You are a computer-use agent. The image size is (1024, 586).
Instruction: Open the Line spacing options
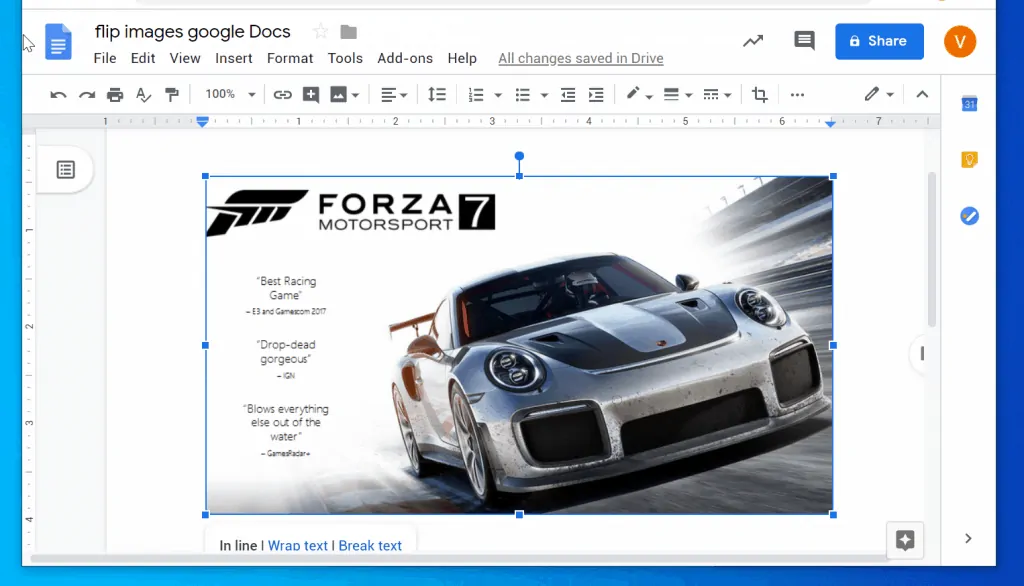coord(437,95)
